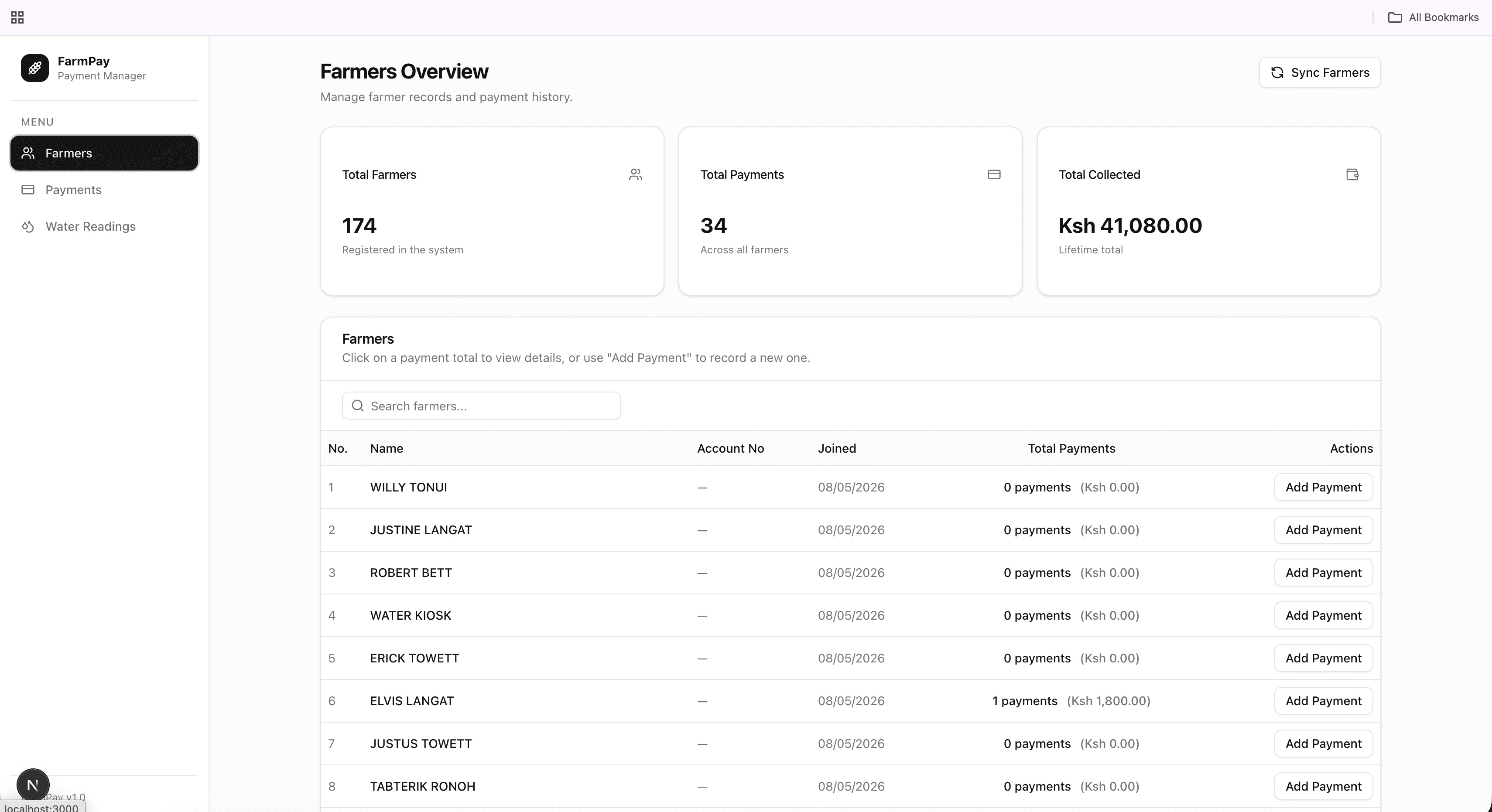Add a payment for ERICK TOWETT
Screen dimensions: 1492x812
[1324, 658]
